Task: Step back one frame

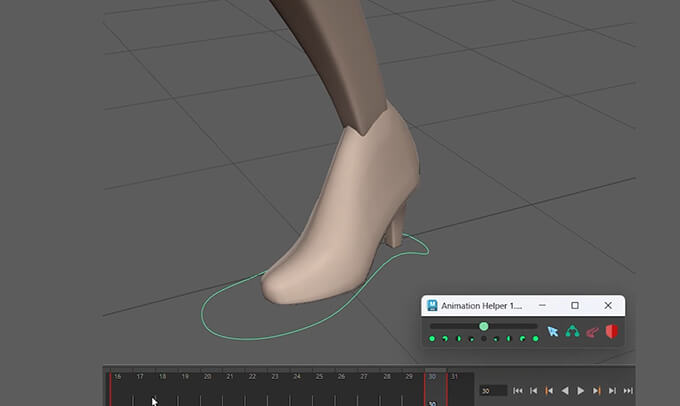Action: click(534, 391)
